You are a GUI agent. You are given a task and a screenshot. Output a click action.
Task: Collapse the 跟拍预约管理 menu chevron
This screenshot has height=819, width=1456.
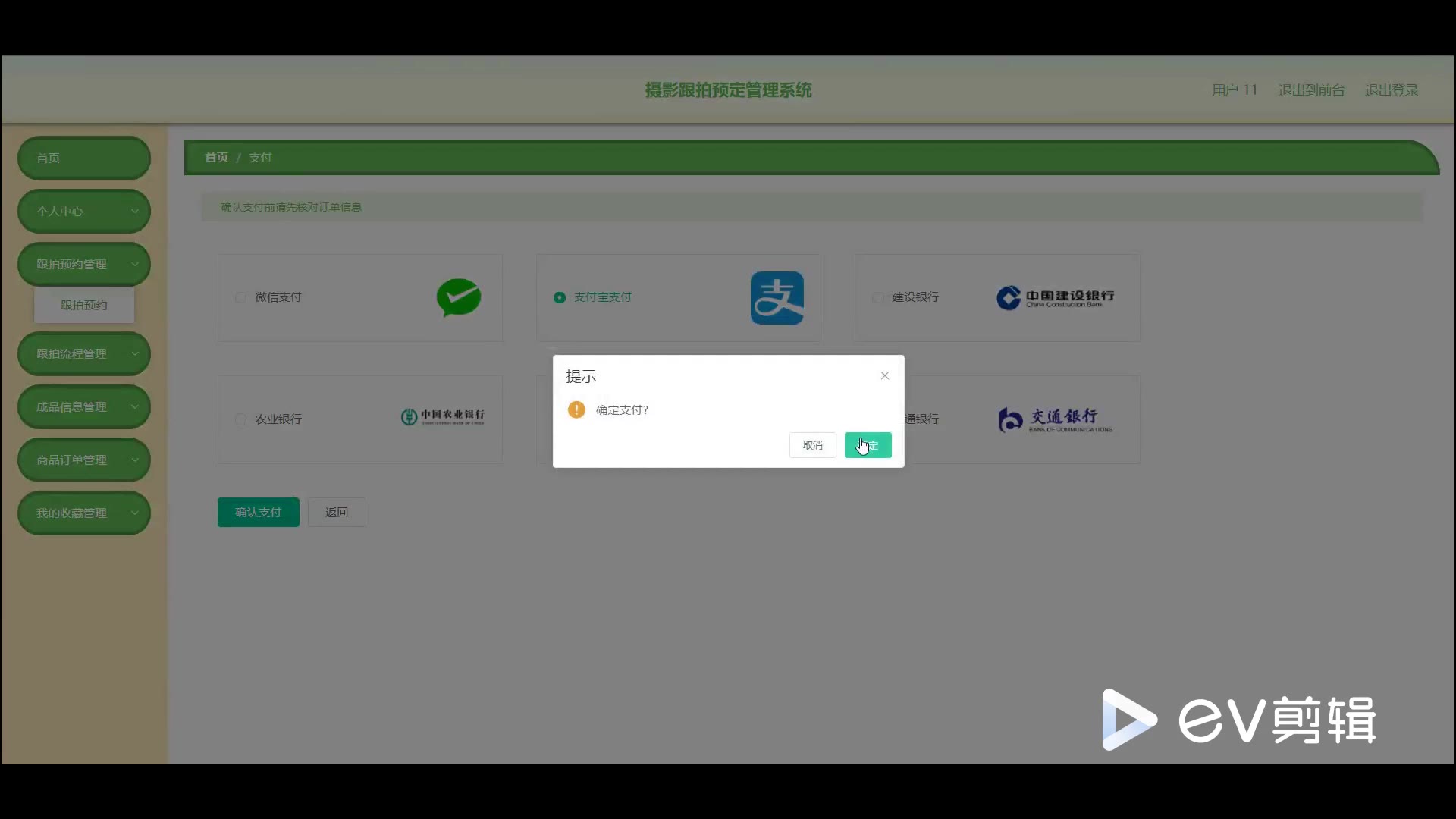click(x=135, y=265)
